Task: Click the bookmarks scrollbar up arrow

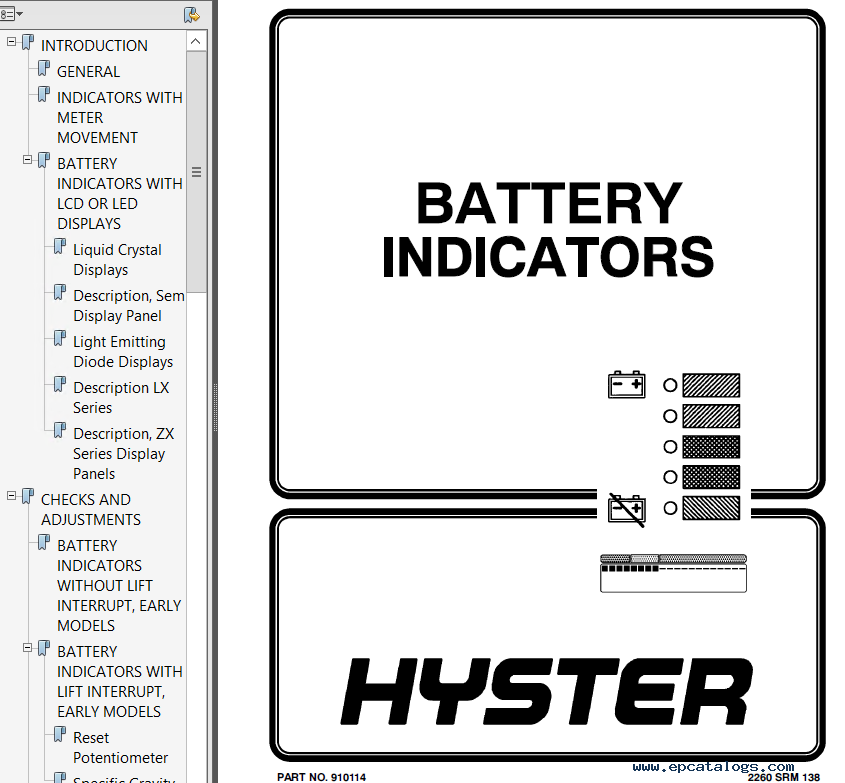Action: 196,41
